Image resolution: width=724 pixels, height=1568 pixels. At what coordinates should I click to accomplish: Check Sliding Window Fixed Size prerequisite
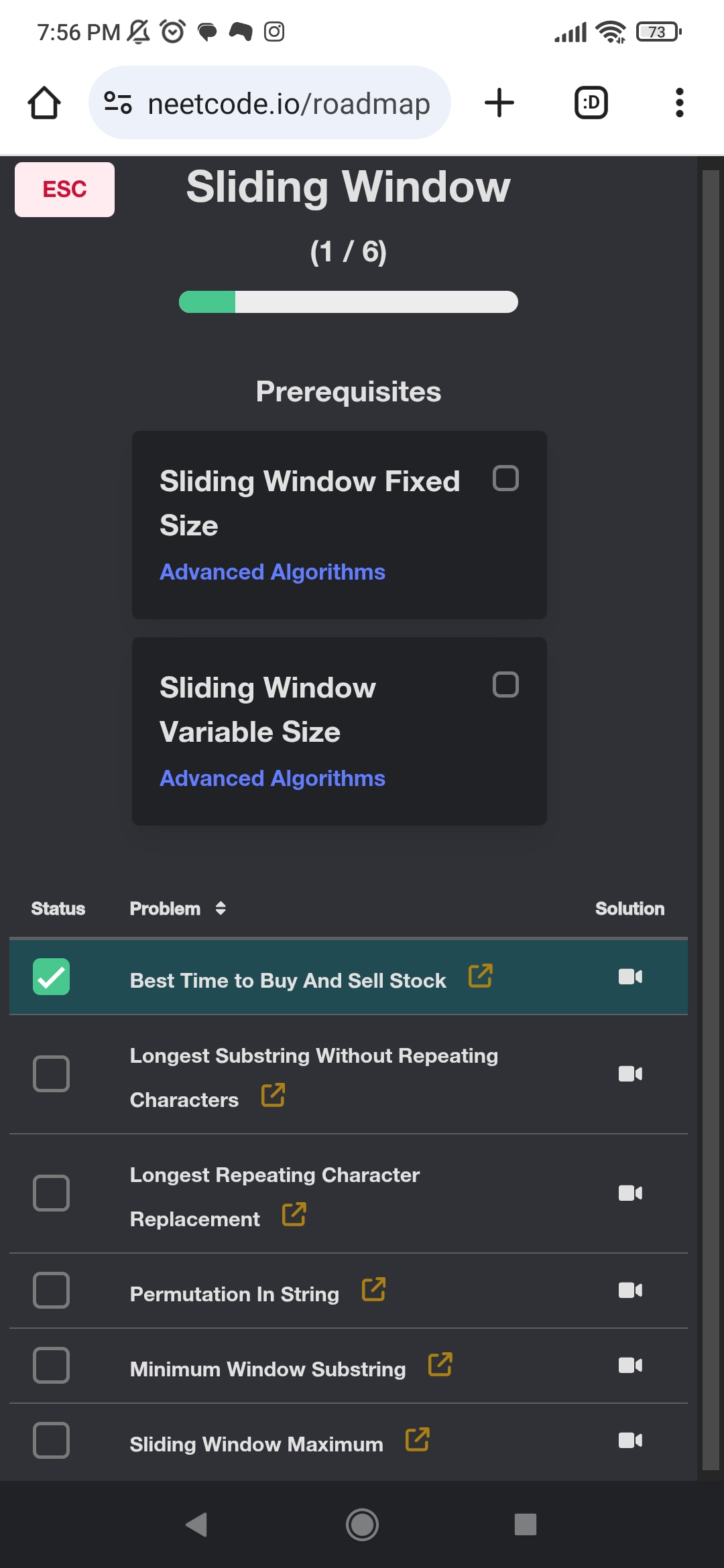(505, 478)
